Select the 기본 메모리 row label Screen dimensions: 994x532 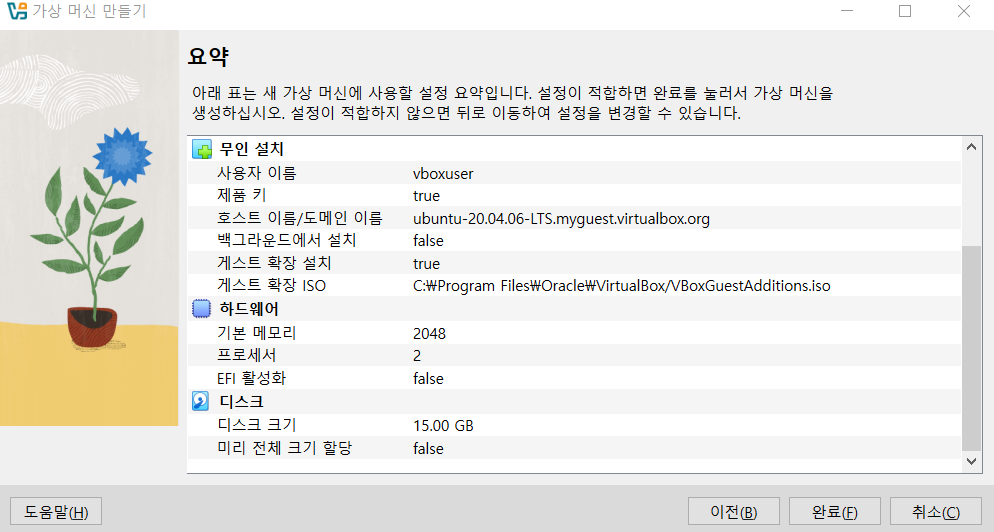click(257, 333)
